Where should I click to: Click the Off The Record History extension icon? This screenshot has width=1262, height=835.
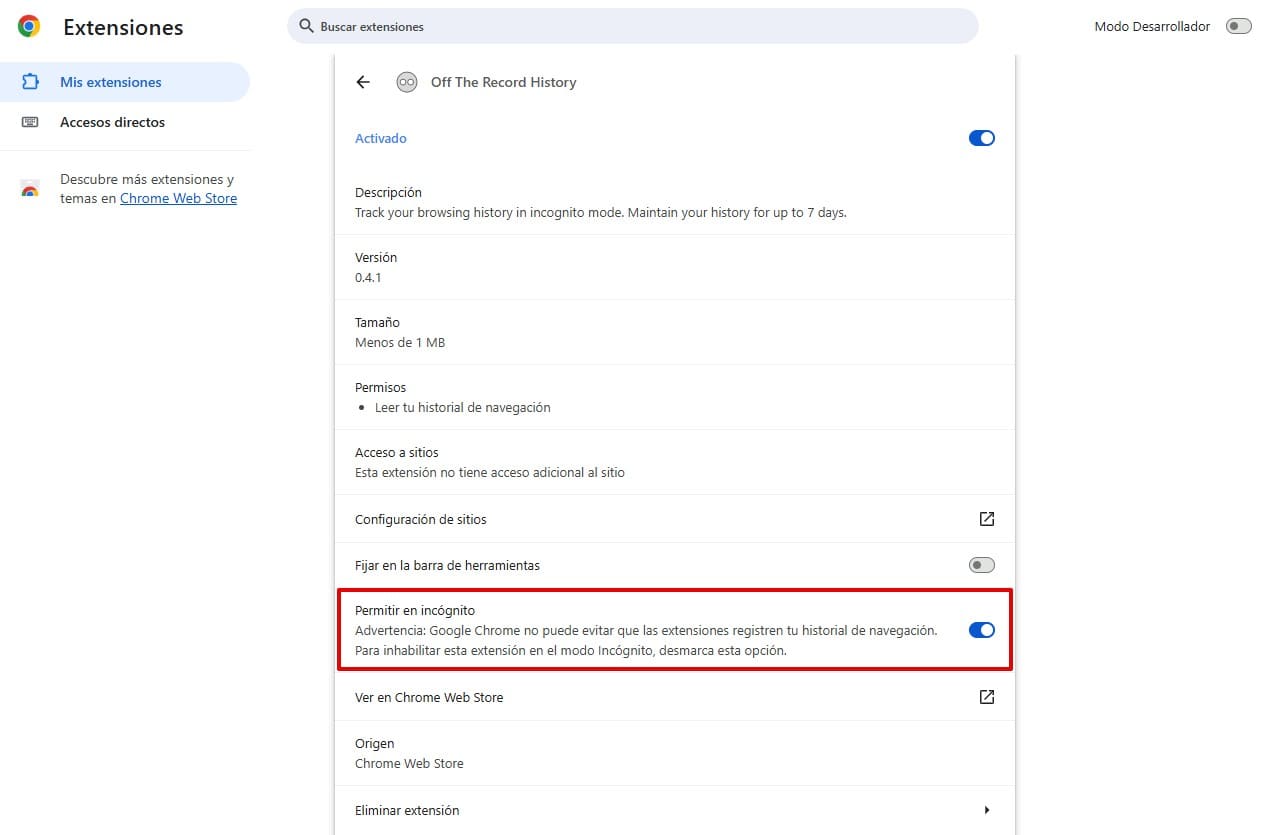[406, 82]
